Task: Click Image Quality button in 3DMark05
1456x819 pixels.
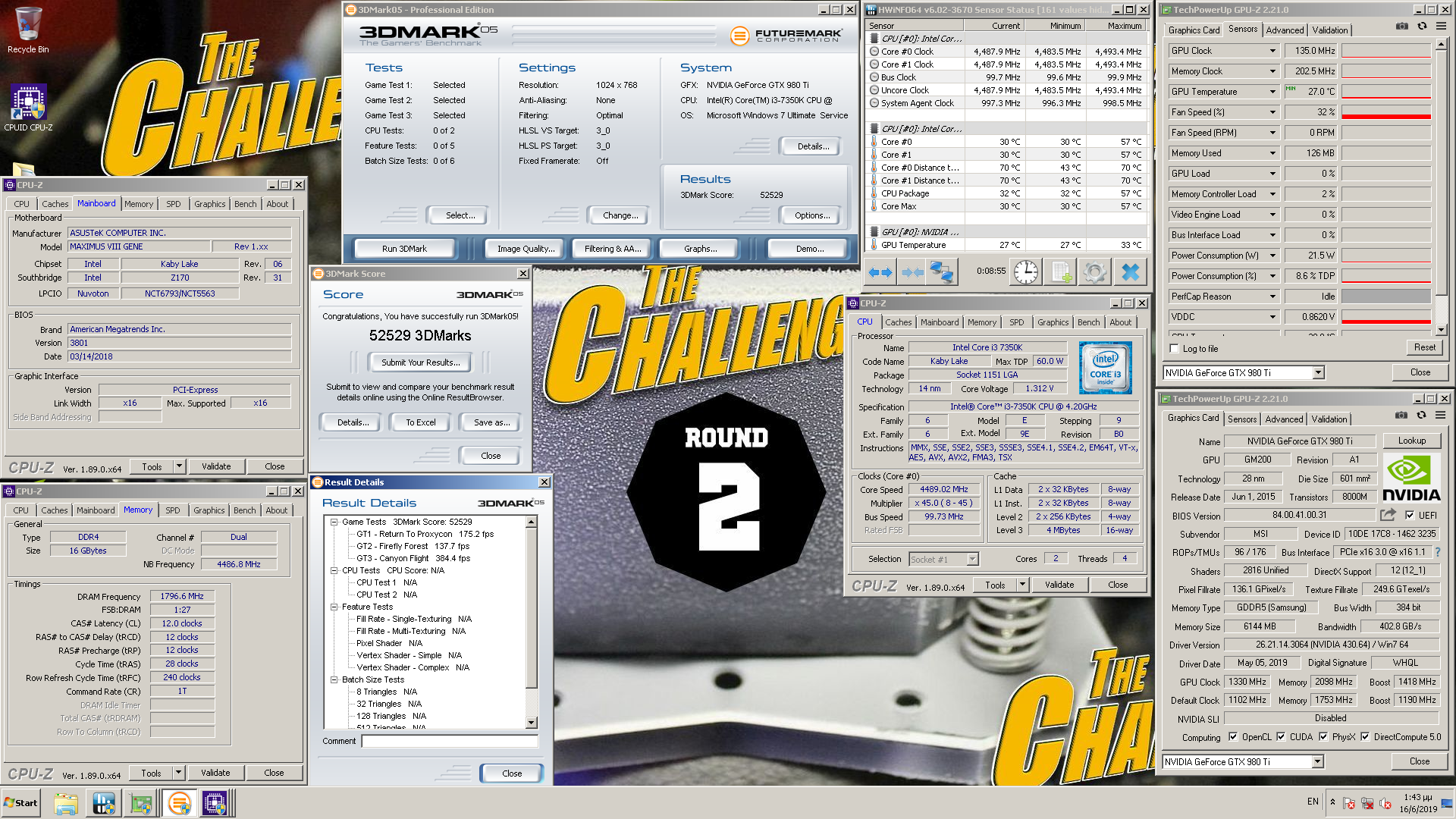Action: click(x=526, y=249)
